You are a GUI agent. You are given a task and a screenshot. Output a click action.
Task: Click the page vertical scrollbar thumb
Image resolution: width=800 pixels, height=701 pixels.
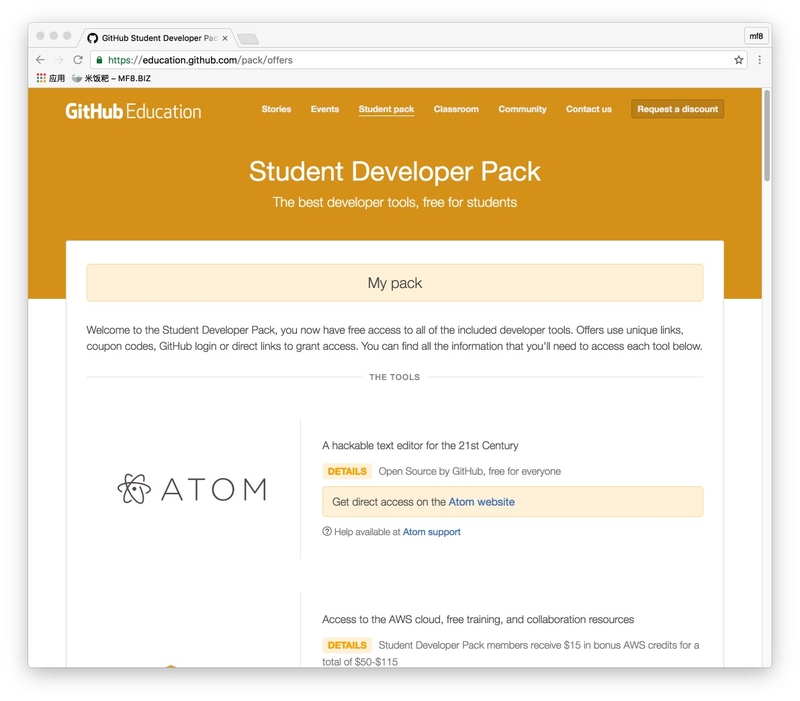[x=766, y=135]
